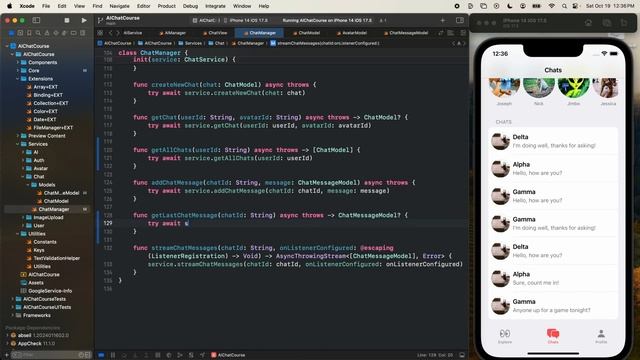640x360 pixels.
Task: Open the Services breadcrumb in jump bar
Action: 190,43
